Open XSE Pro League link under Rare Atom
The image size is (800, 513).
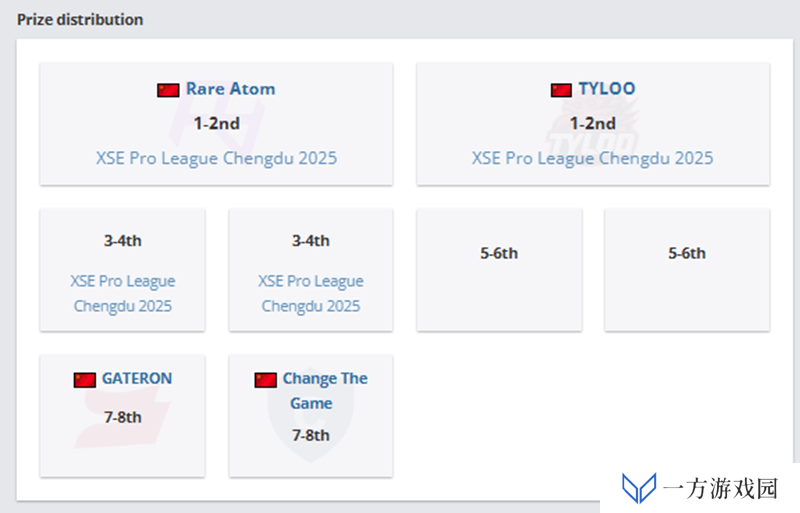[216, 158]
